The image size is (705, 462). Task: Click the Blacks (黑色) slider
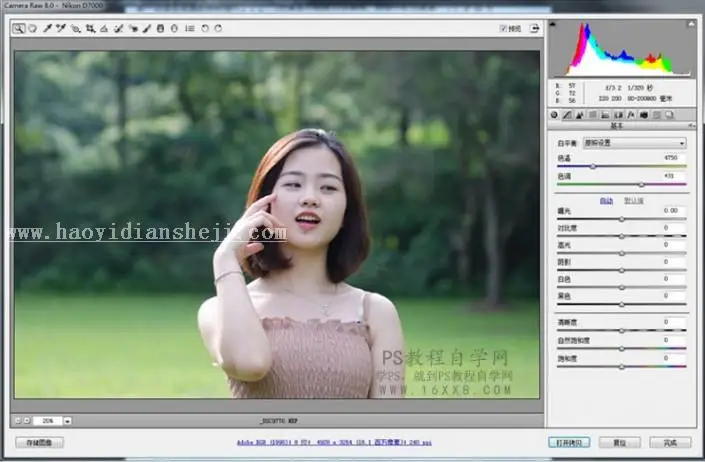(x=621, y=304)
